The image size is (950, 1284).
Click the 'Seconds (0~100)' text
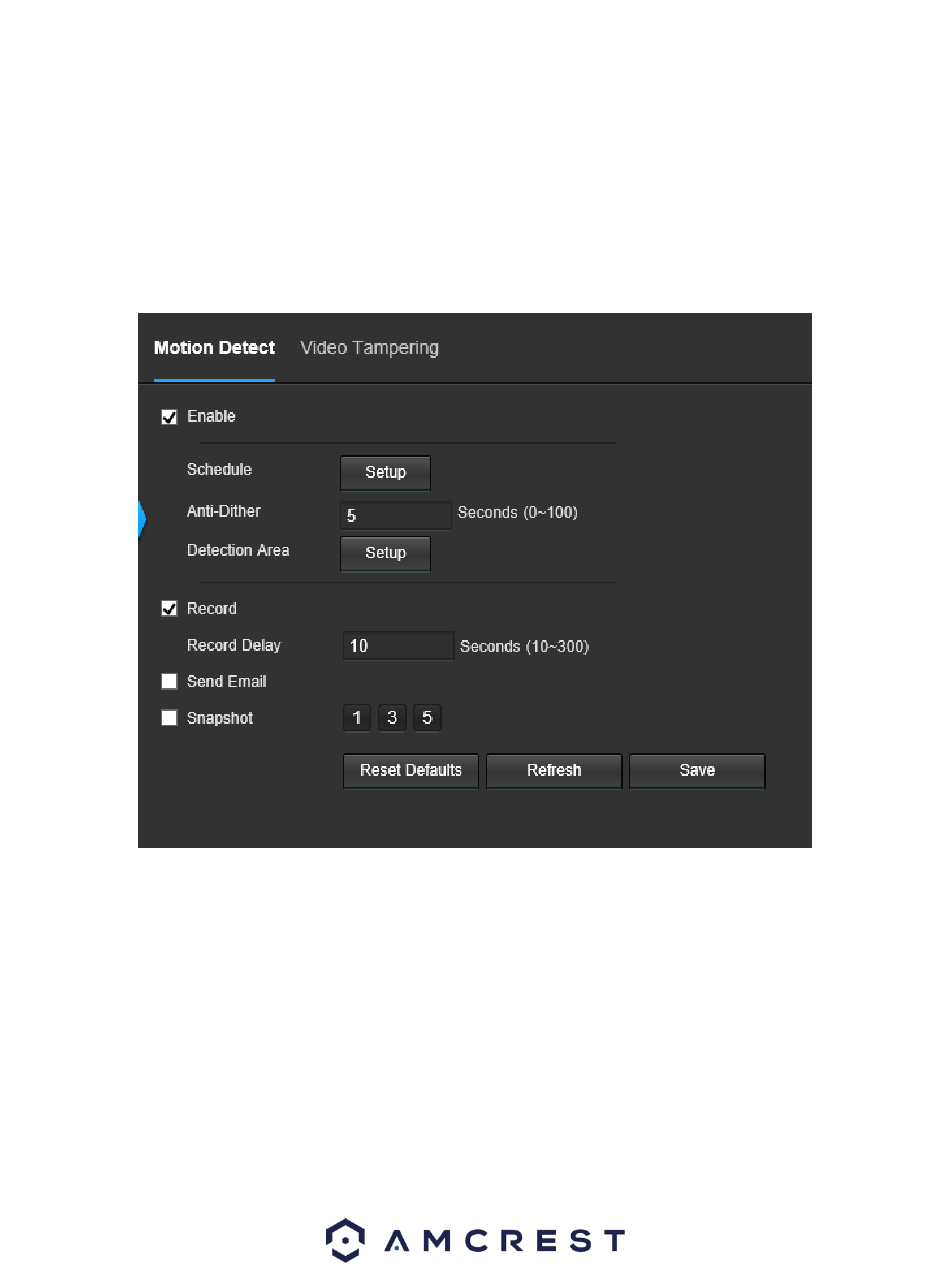click(518, 513)
